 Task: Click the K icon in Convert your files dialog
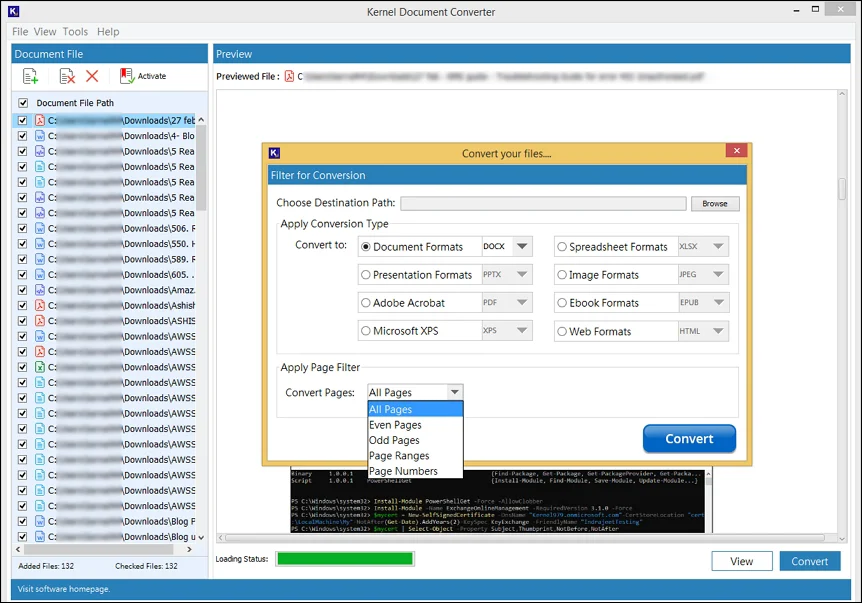coord(274,152)
